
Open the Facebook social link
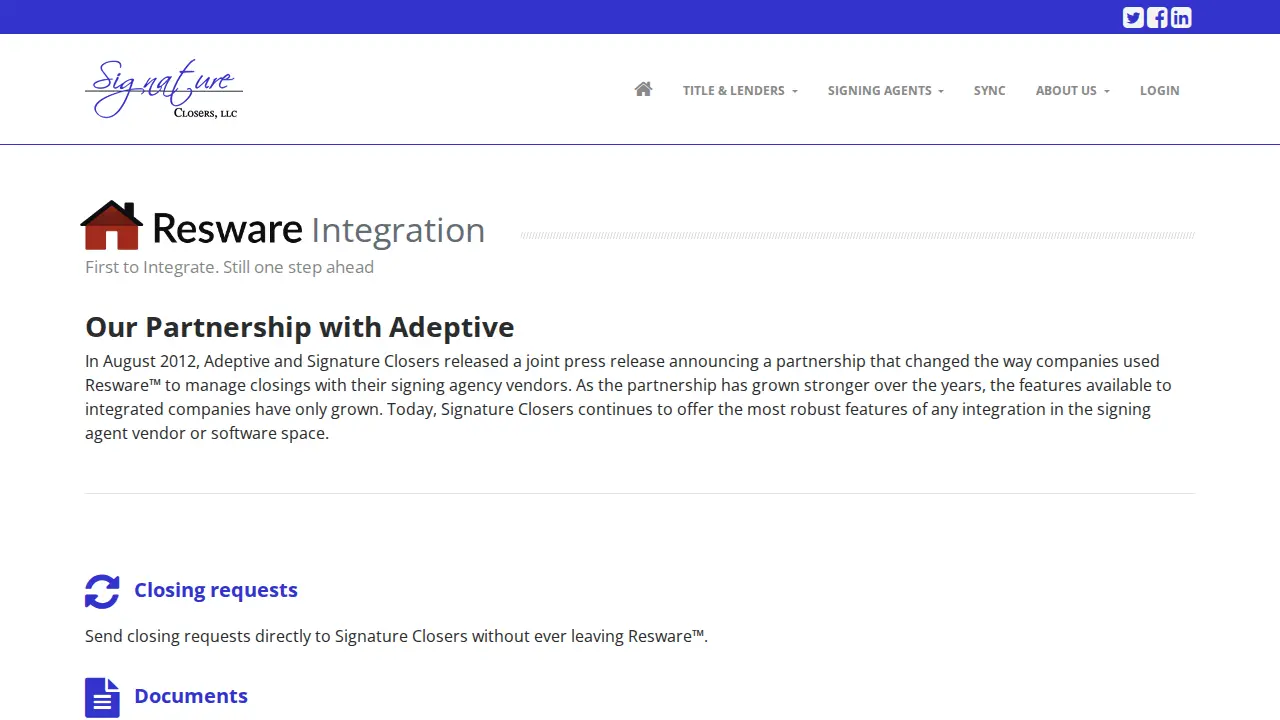[x=1157, y=17]
